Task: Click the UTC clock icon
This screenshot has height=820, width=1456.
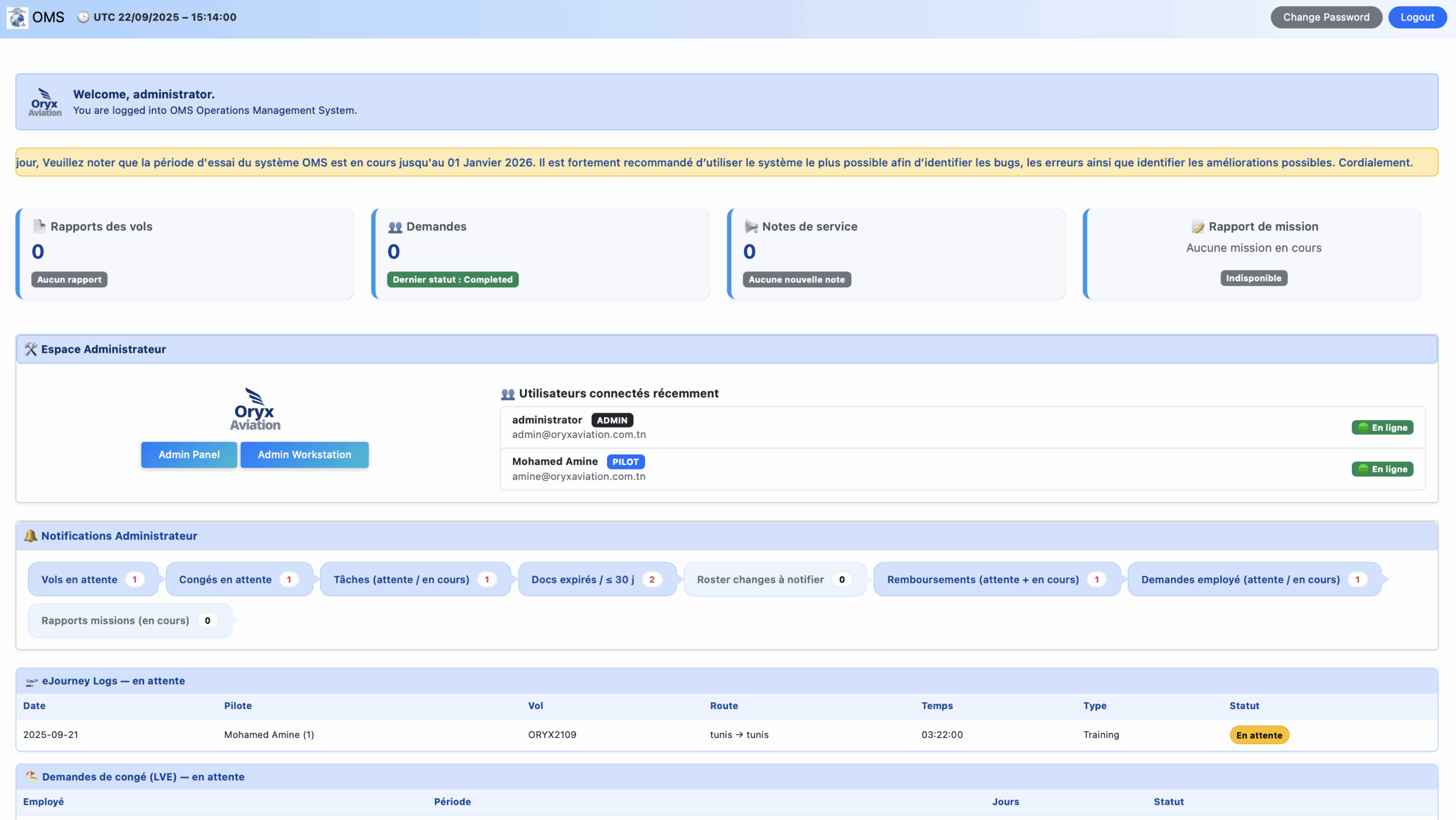Action: tap(83, 17)
